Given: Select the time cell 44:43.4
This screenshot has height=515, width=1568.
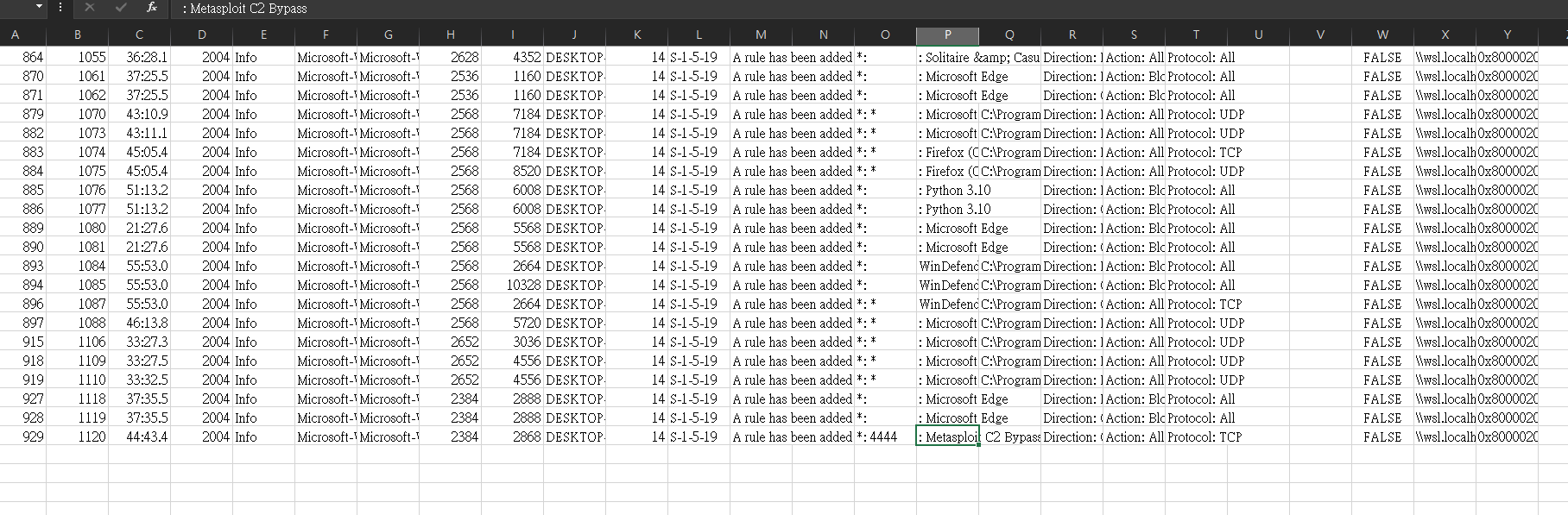Looking at the screenshot, I should [x=140, y=436].
